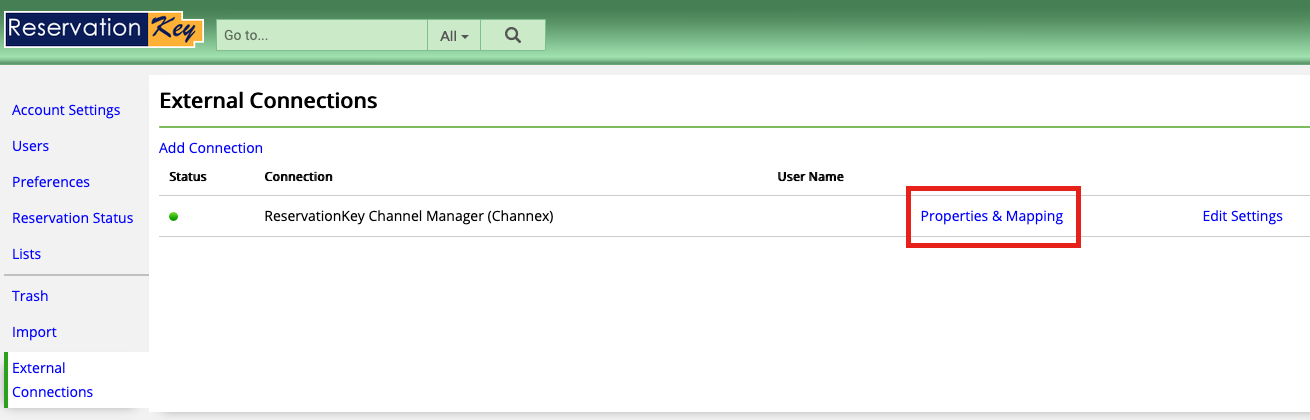Click the Add Connection link

point(211,148)
